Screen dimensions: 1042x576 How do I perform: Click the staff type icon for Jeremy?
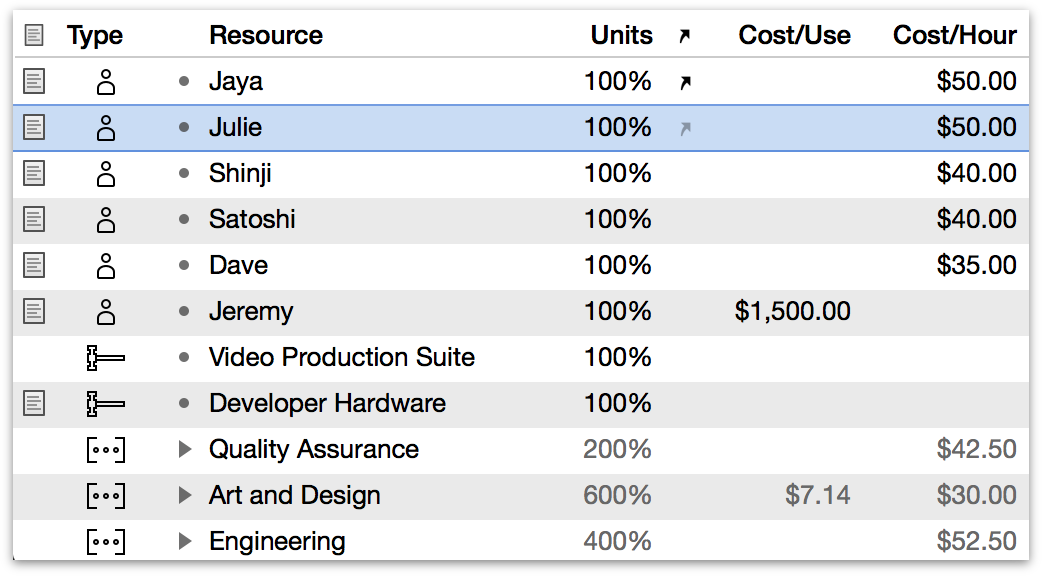point(106,312)
